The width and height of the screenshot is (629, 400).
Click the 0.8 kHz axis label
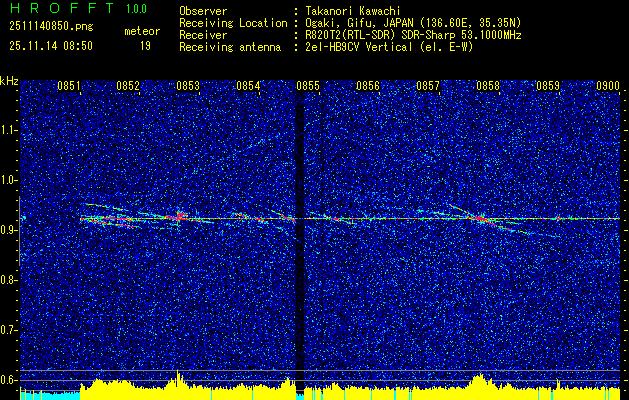[8, 280]
